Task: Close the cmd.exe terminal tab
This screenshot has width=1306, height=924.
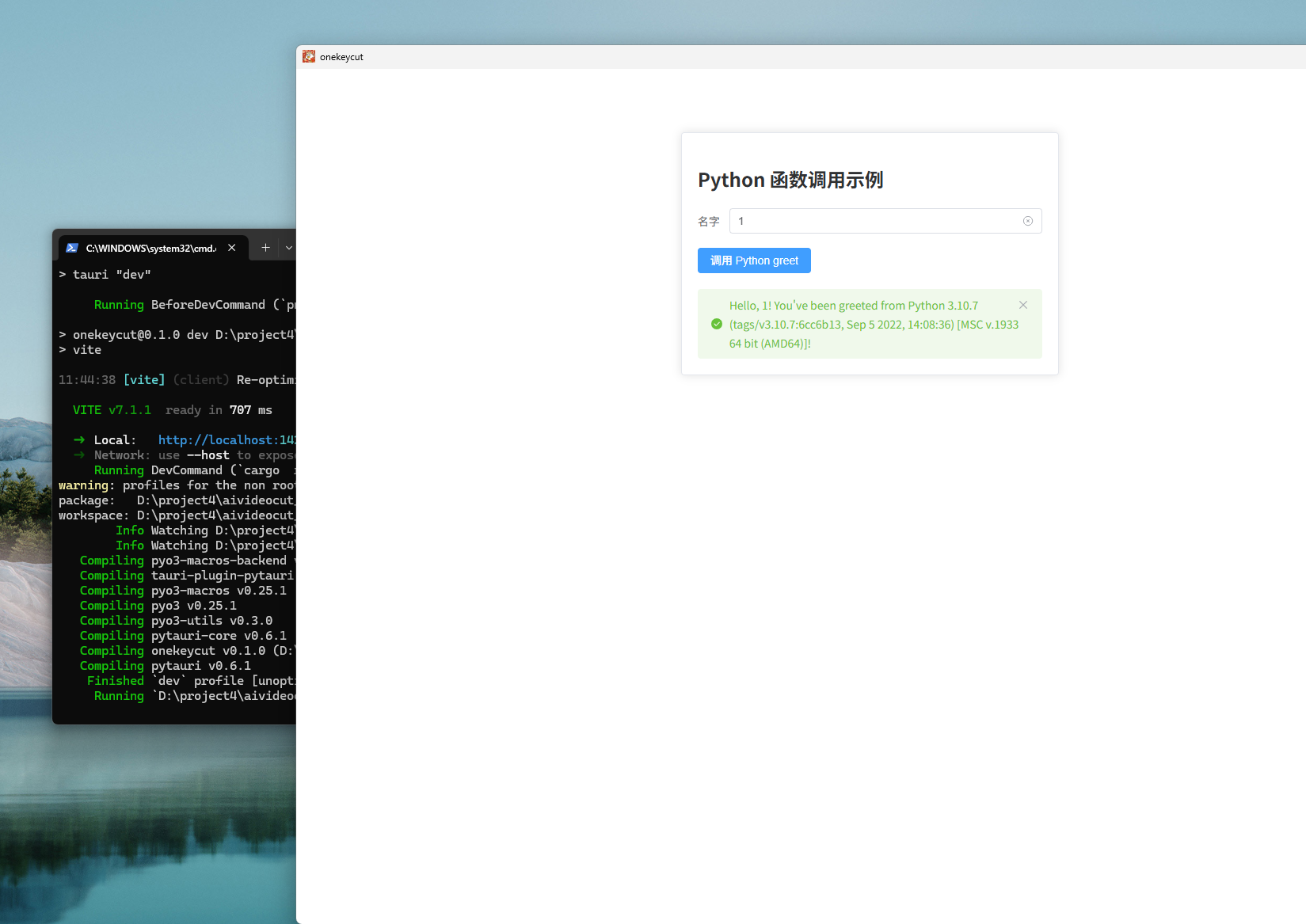Action: click(x=231, y=248)
